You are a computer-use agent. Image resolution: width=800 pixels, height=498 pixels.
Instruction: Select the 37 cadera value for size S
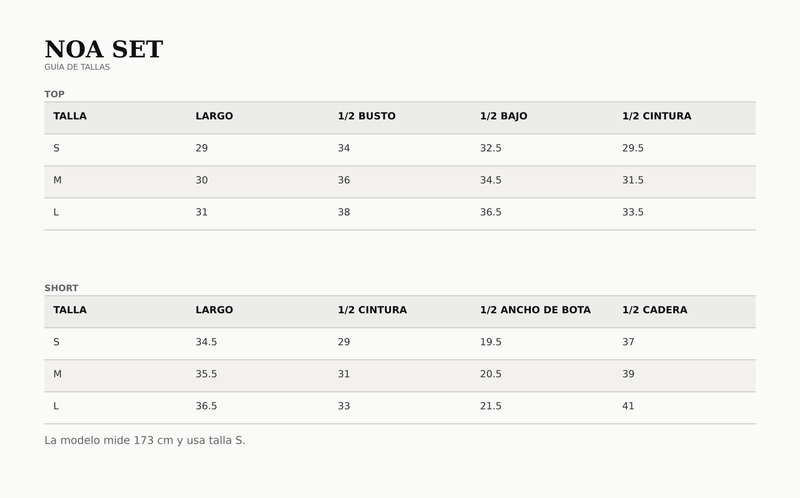point(628,342)
